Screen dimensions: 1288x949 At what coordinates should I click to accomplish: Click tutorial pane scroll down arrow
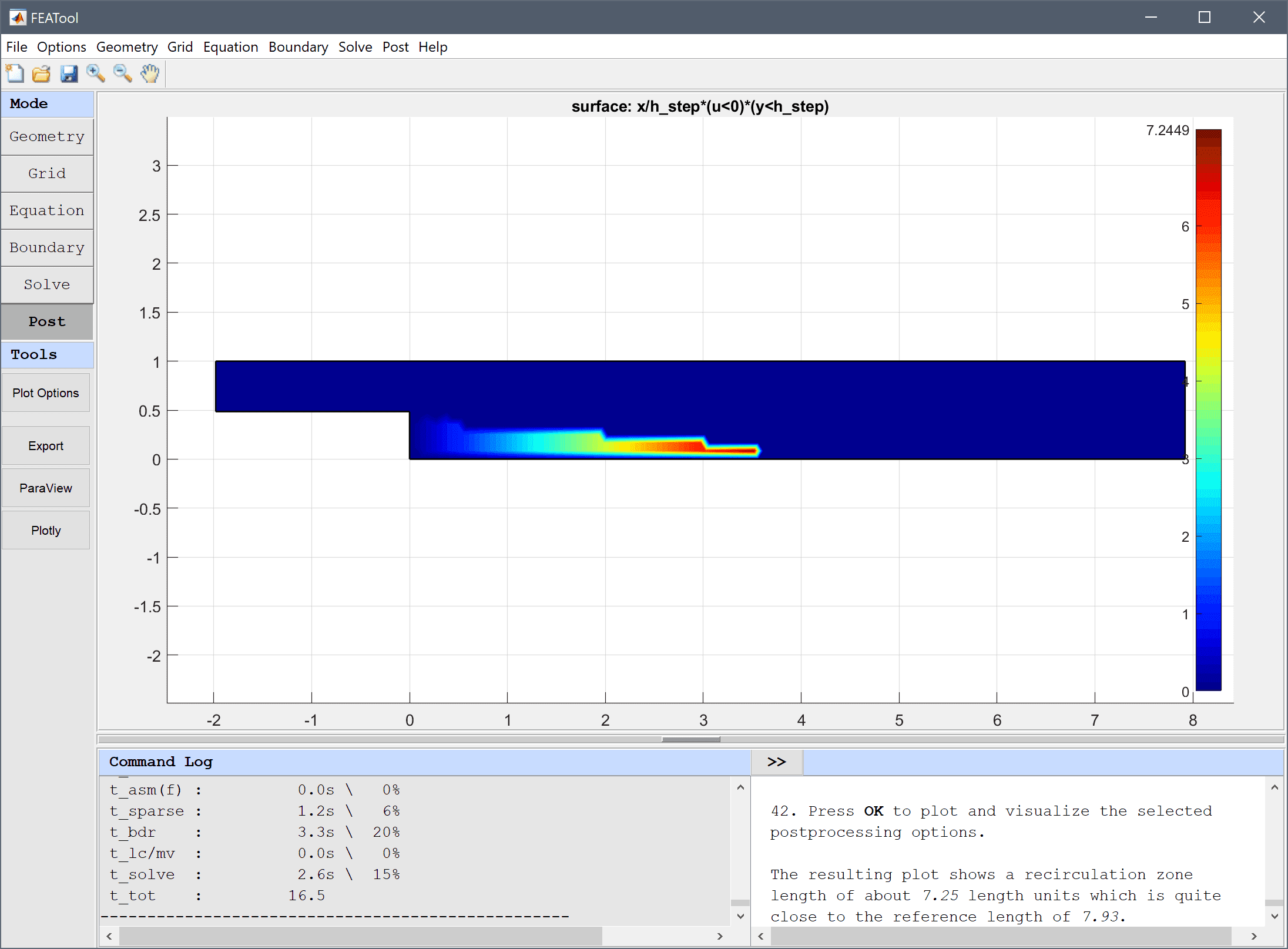click(x=1274, y=917)
